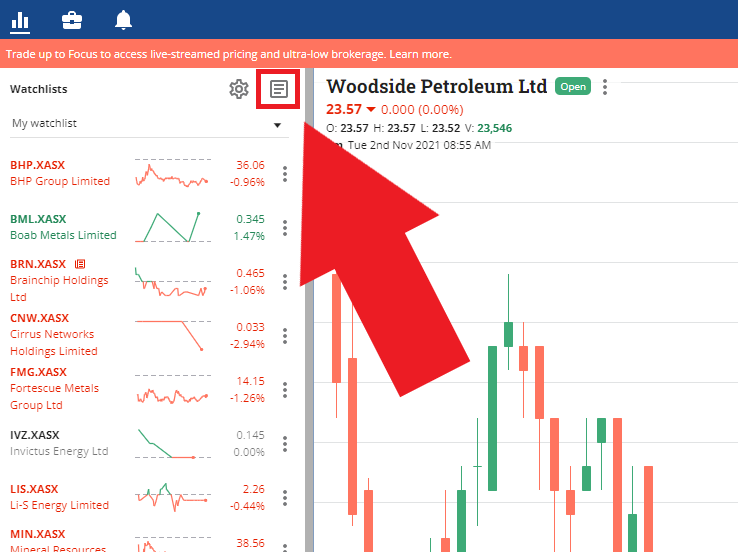Image resolution: width=738 pixels, height=552 pixels.
Task: Click the BHP price 36.06
Action: pyautogui.click(x=250, y=166)
